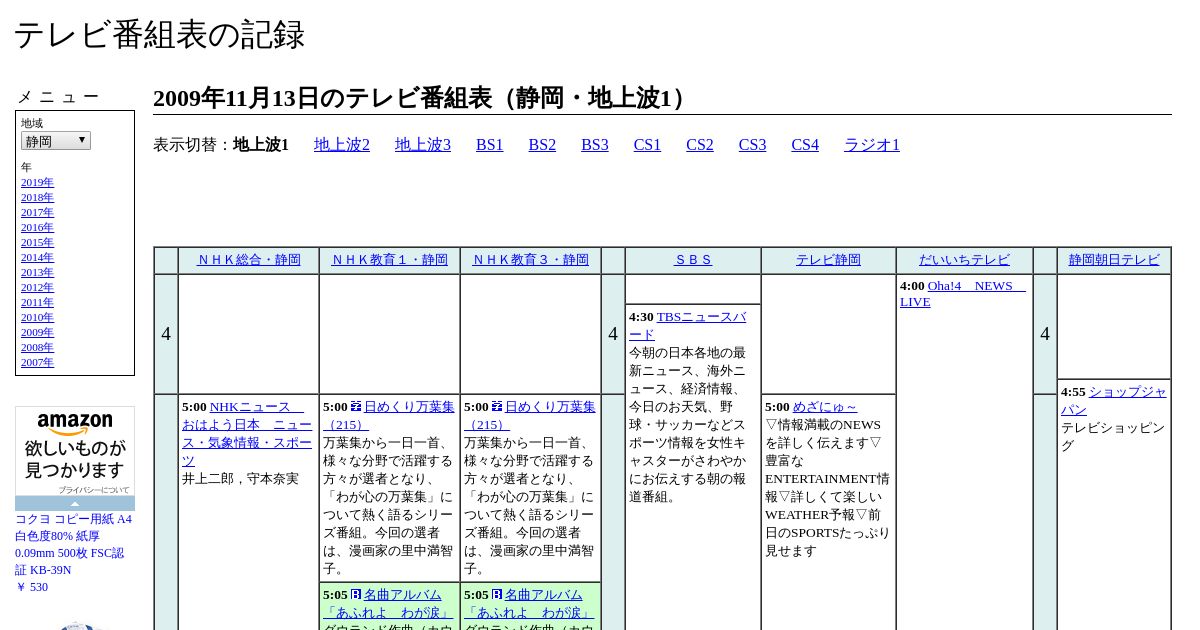This screenshot has height=630, width=1200.
Task: Click the テレビ番組表の記録 site title
Action: point(159,35)
